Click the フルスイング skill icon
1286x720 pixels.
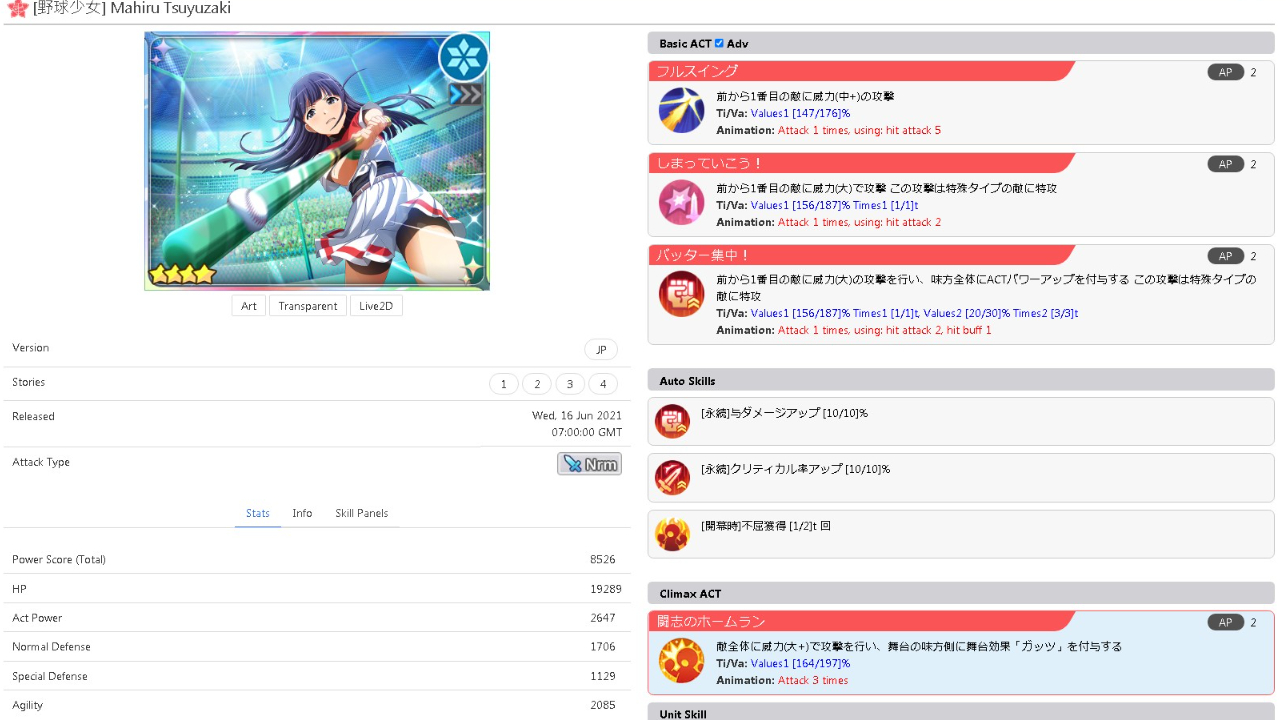click(681, 110)
